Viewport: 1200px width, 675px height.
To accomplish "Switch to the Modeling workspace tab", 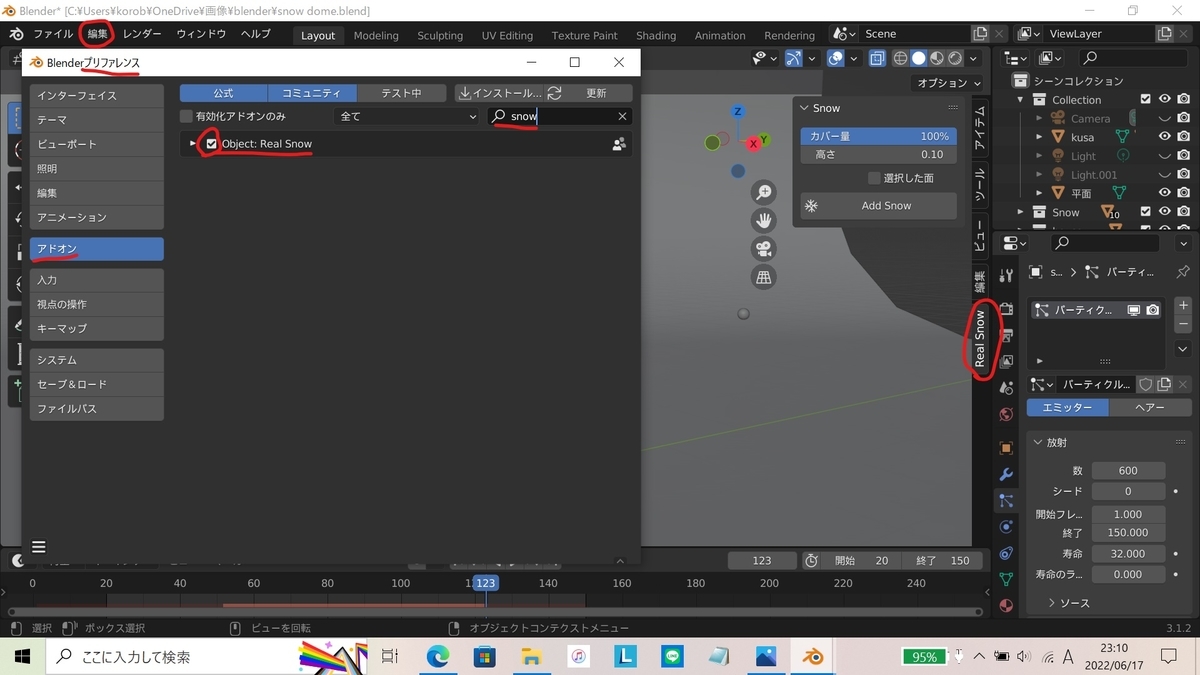I will point(376,35).
